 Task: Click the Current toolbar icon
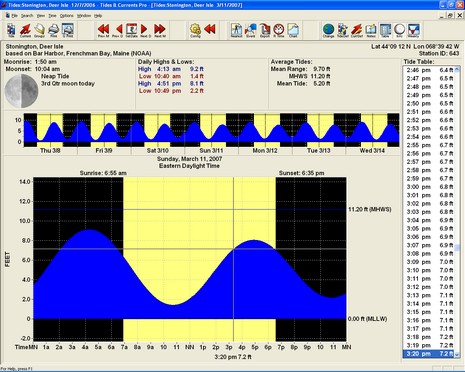click(x=25, y=30)
